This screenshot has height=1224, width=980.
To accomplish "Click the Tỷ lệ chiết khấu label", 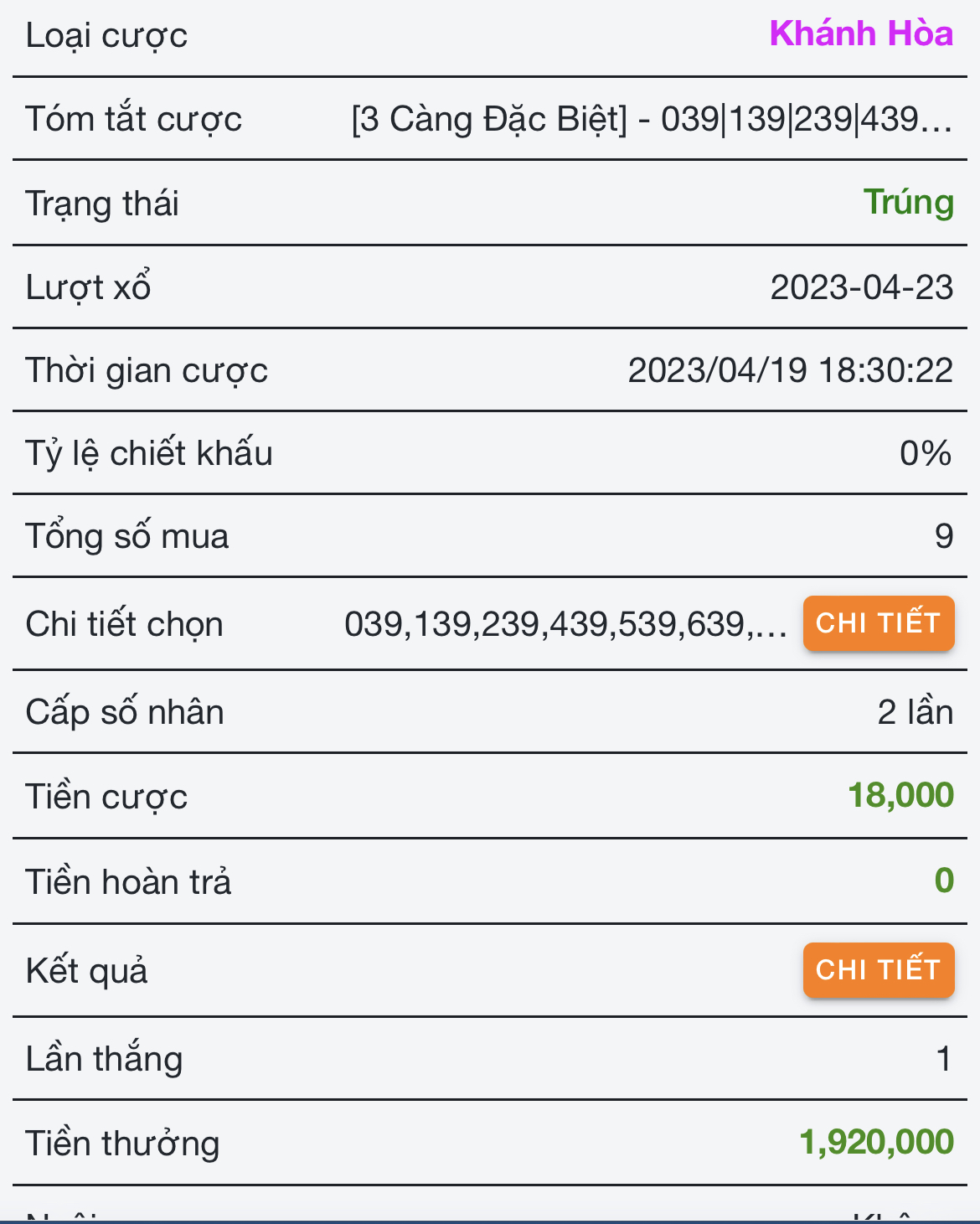I will coord(149,453).
